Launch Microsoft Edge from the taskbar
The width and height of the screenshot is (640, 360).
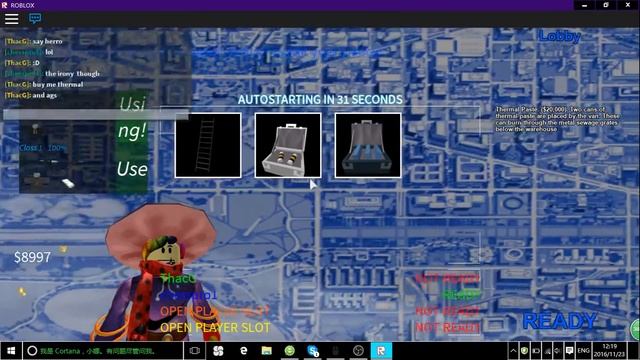click(x=243, y=351)
